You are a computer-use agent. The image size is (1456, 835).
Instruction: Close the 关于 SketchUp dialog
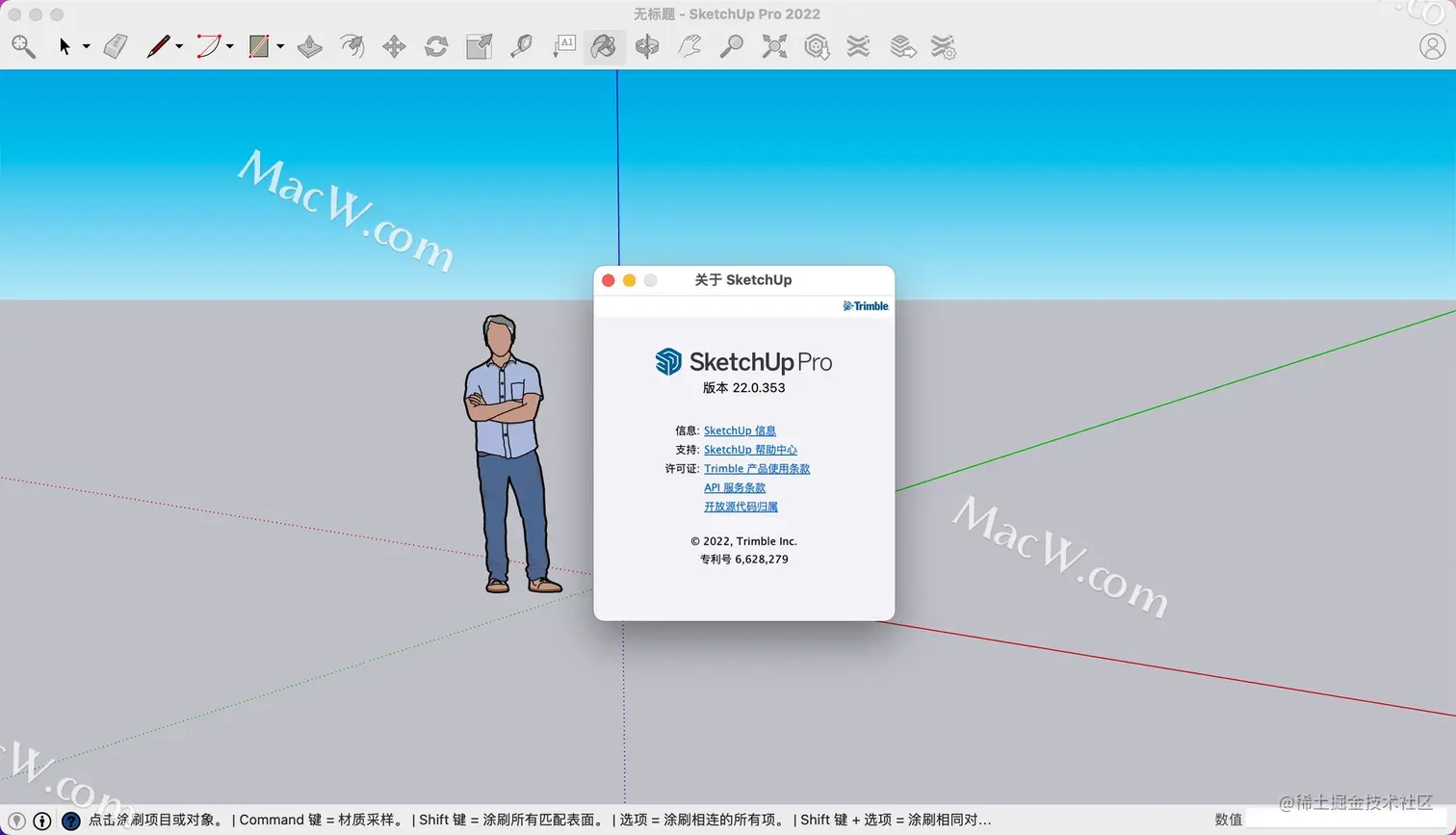tap(609, 280)
